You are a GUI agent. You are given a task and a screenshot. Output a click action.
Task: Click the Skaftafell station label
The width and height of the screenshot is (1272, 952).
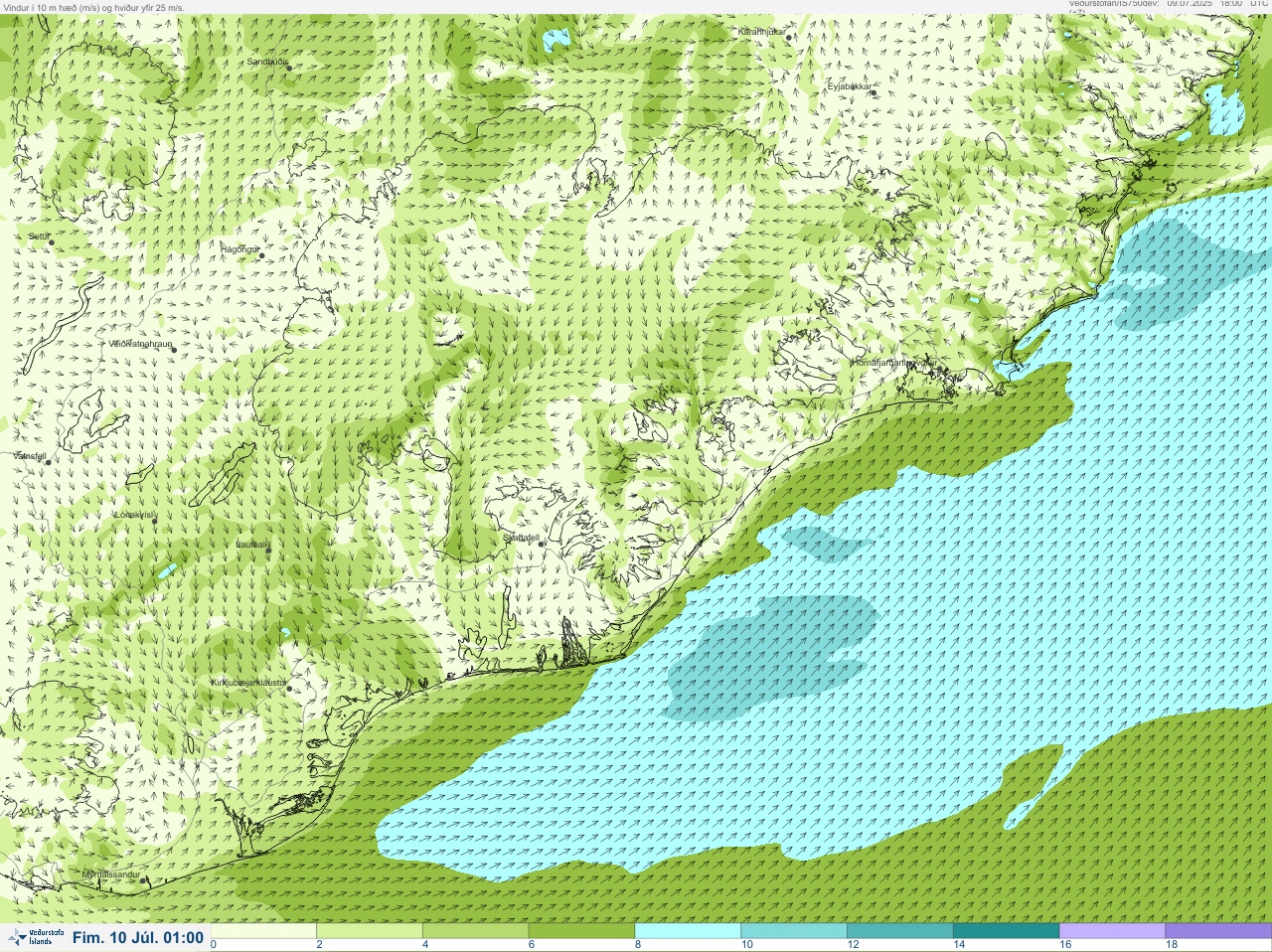click(x=520, y=538)
